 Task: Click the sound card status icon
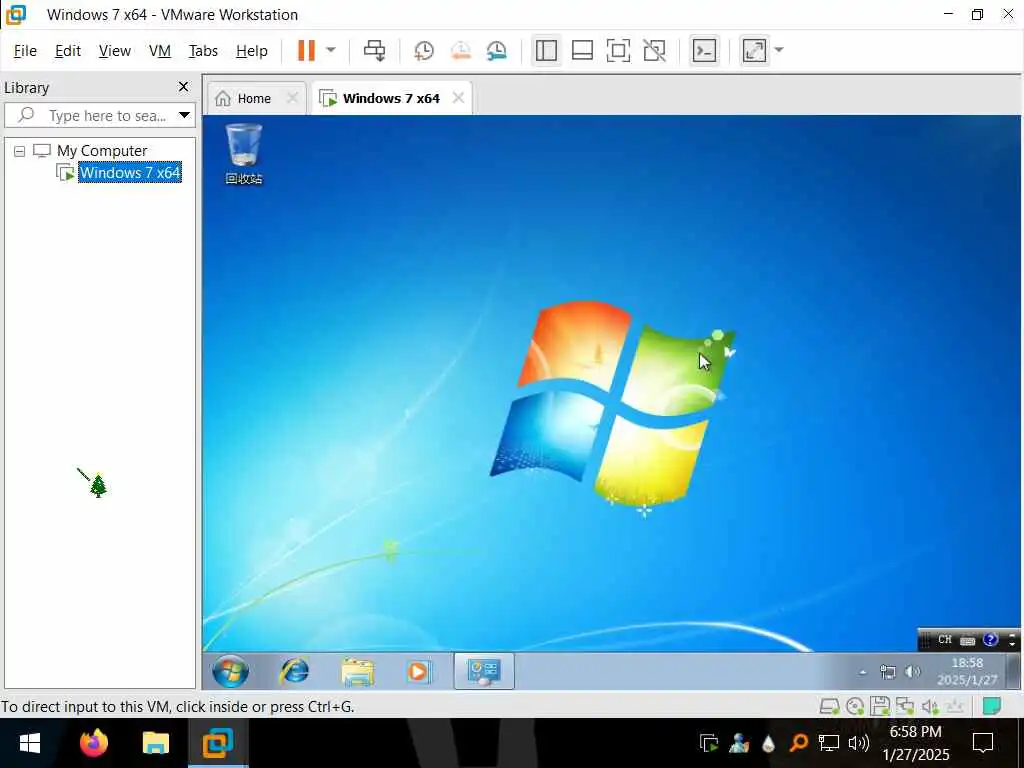point(930,706)
